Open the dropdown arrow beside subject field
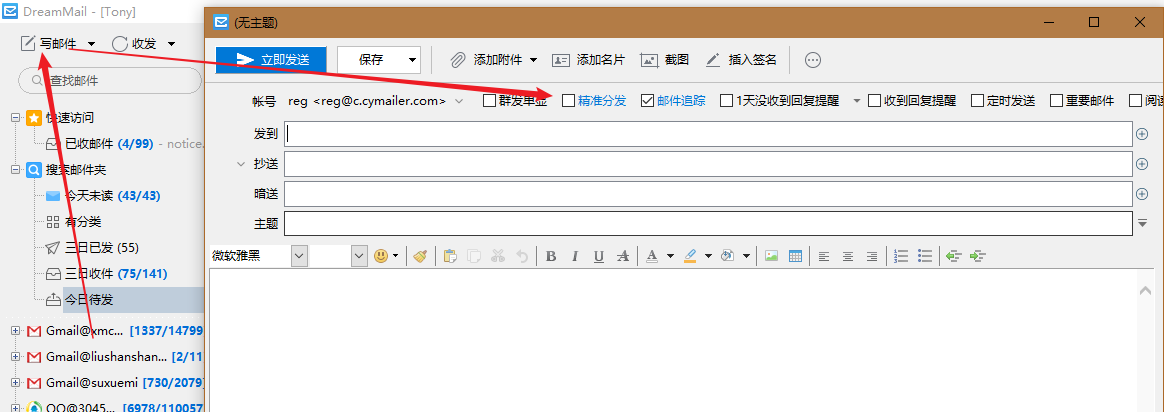1164x412 pixels. (1142, 223)
